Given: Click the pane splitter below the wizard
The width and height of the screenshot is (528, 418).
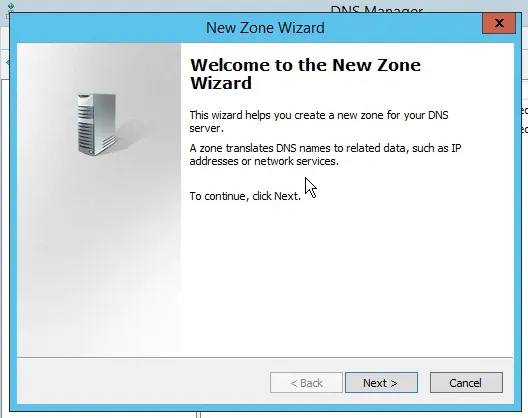Looking at the screenshot, I should 198,415.
